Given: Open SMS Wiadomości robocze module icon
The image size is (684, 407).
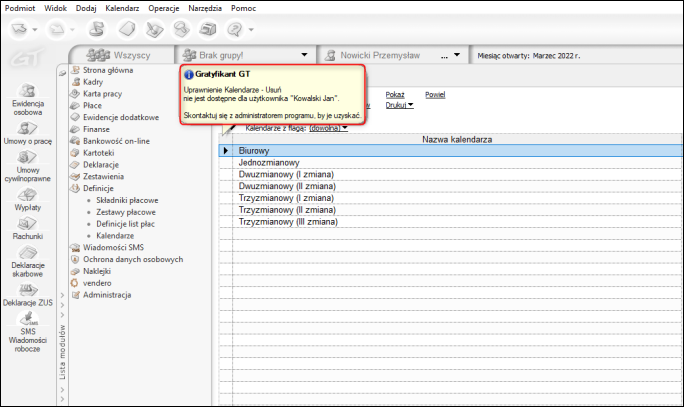Looking at the screenshot, I should pyautogui.click(x=27, y=332).
